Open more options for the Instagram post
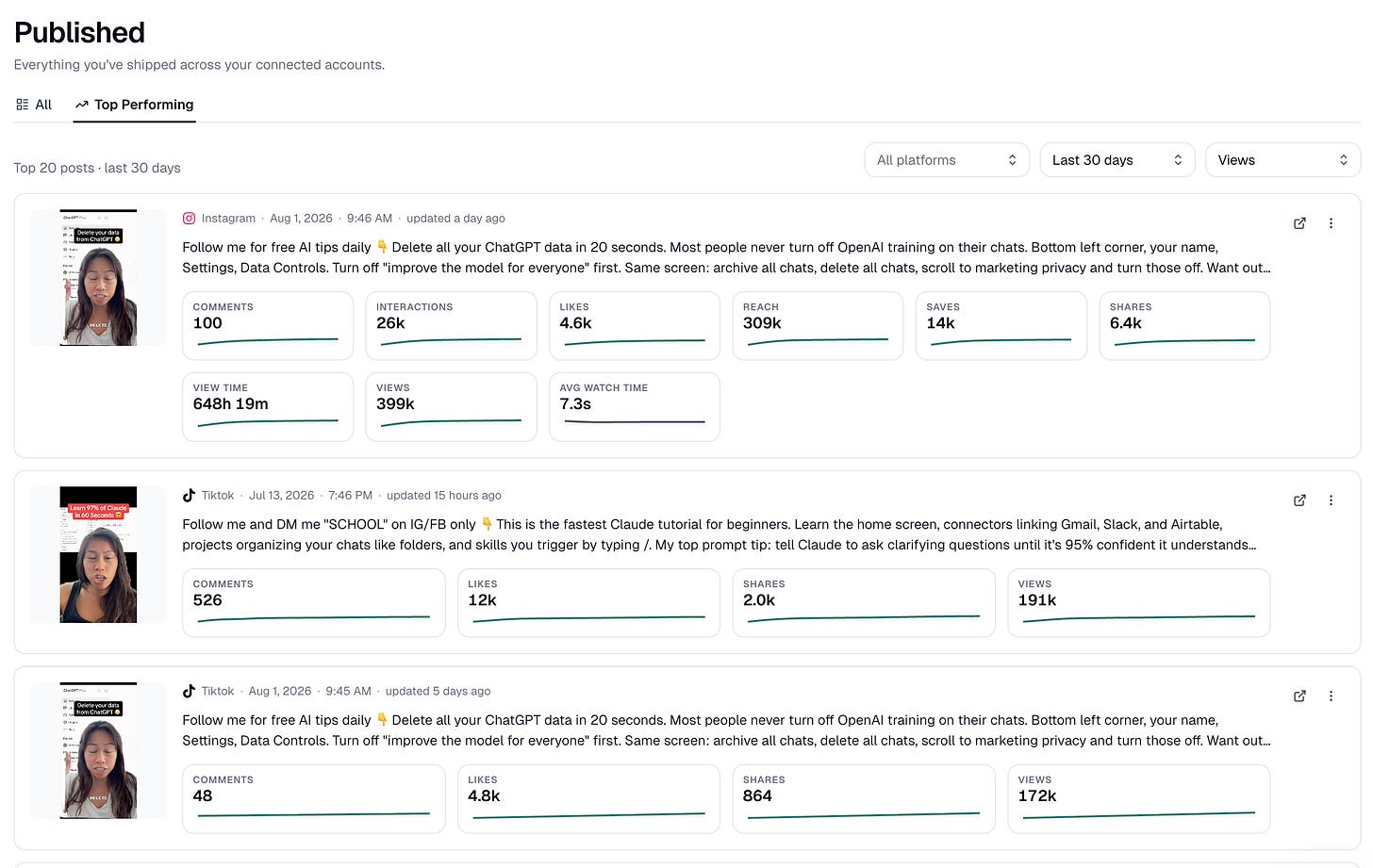The image size is (1373, 868). click(x=1331, y=223)
